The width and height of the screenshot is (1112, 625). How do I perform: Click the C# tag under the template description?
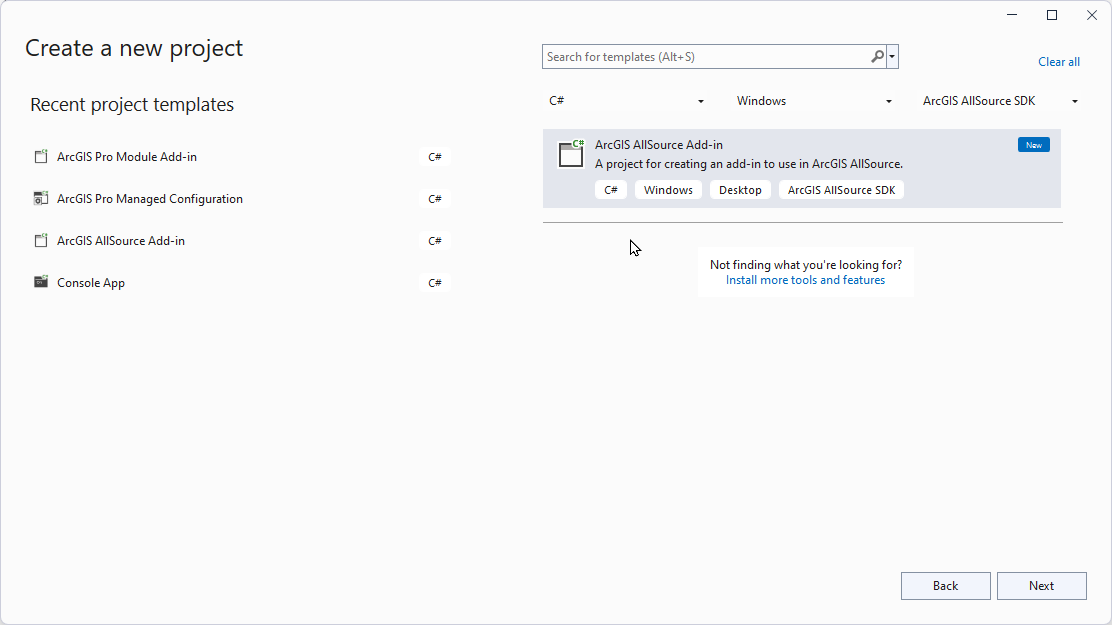[x=611, y=189]
